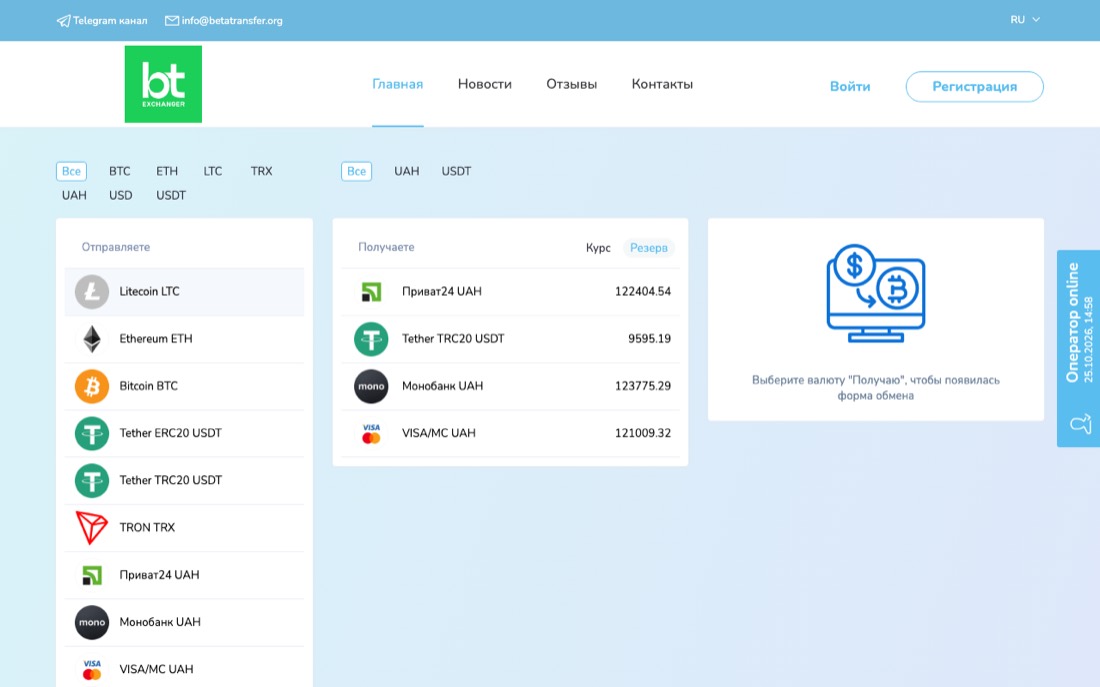
Task: Toggle the Резерв column view
Action: tap(649, 248)
